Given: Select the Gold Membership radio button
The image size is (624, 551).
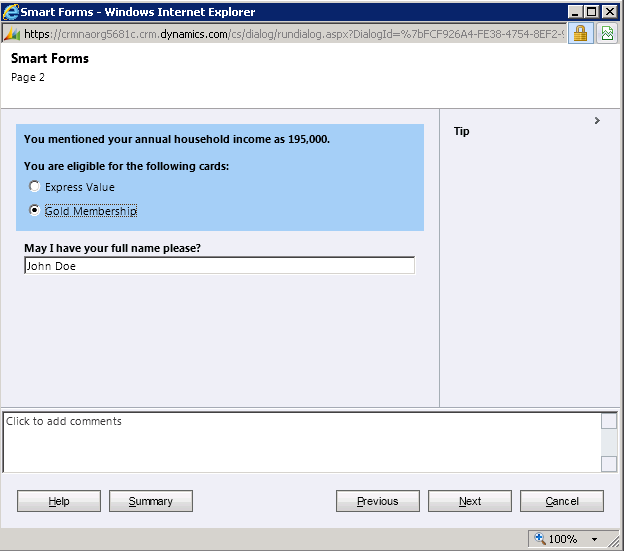Looking at the screenshot, I should pyautogui.click(x=35, y=211).
